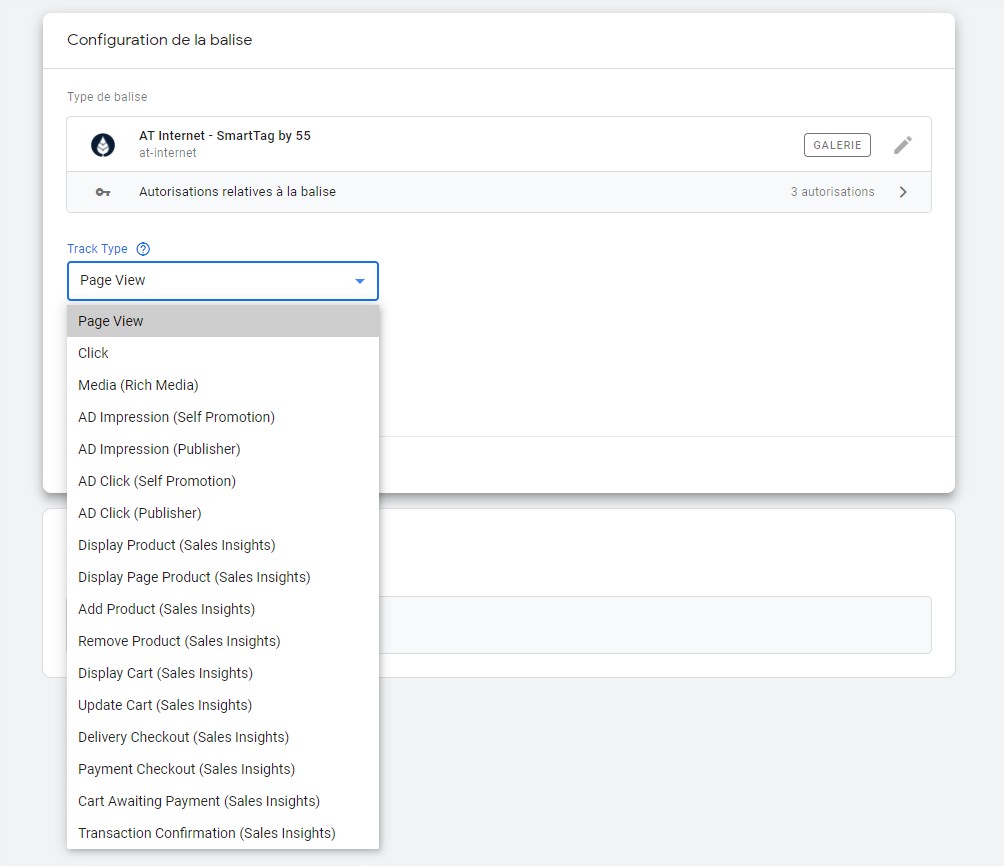This screenshot has height=866, width=1004.
Task: Select Media (Rich Media) option
Action: [x=138, y=385]
